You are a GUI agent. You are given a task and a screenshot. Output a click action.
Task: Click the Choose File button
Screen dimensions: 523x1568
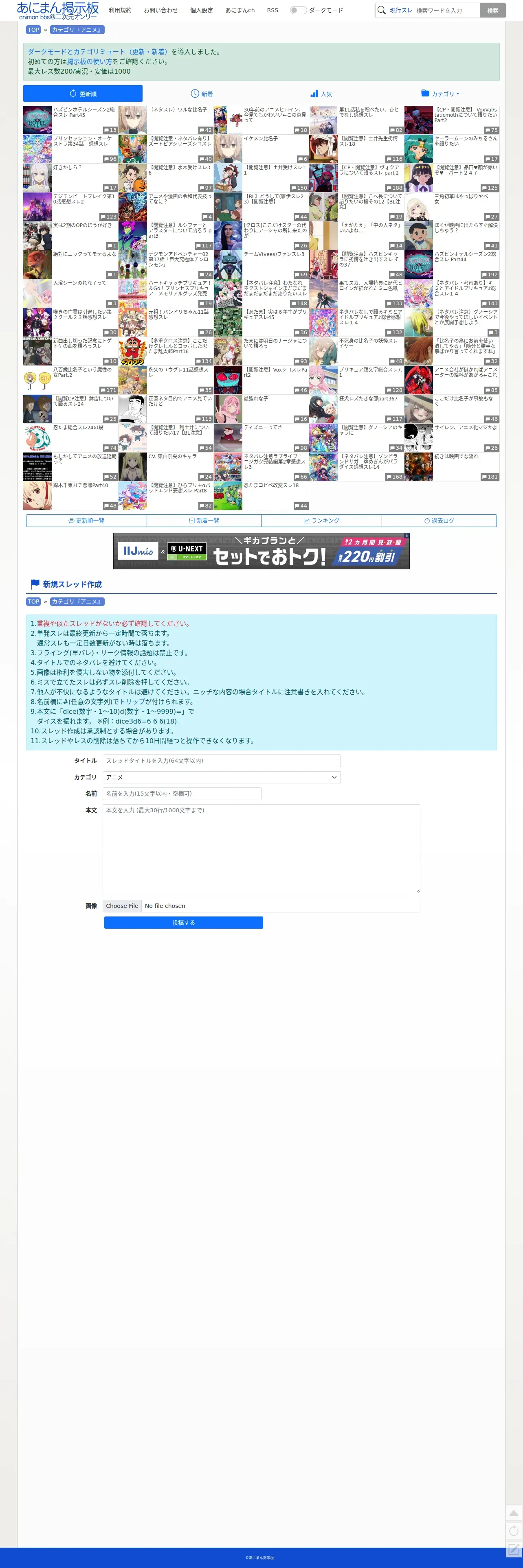coord(122,906)
